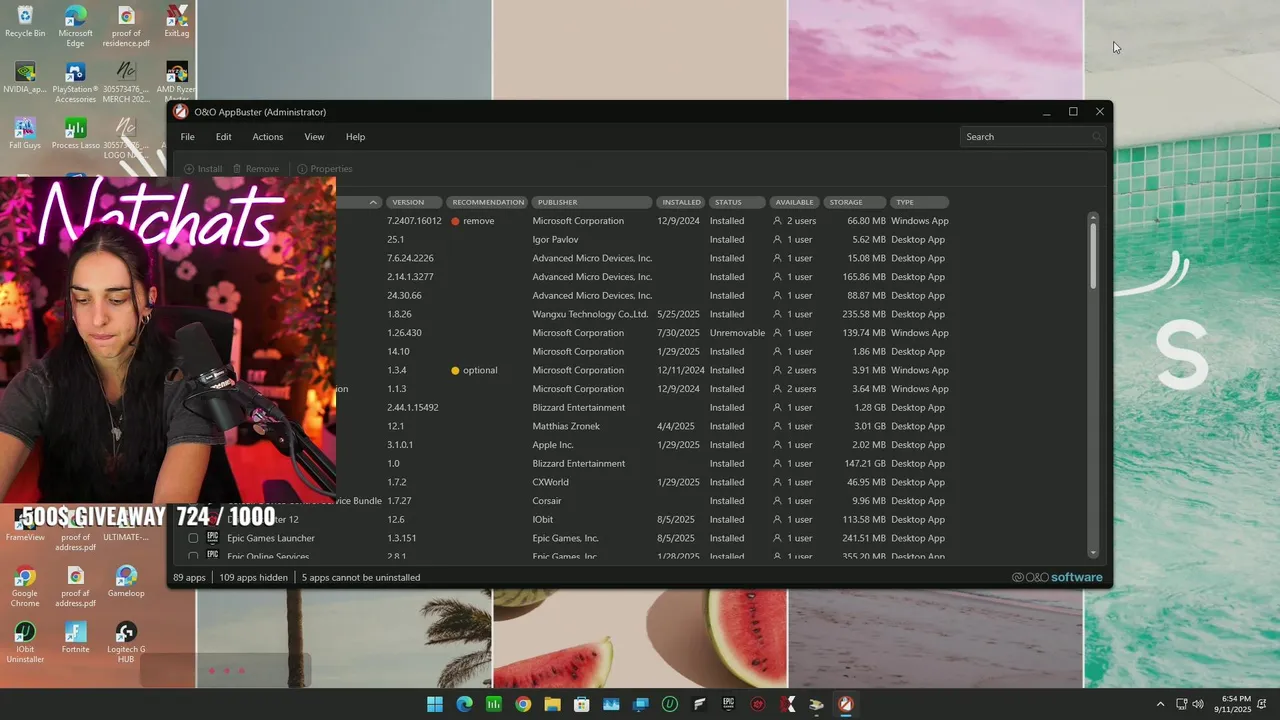Click the app list vertical scrollbar thumb
The height and width of the screenshot is (720, 1280).
(x=1093, y=258)
